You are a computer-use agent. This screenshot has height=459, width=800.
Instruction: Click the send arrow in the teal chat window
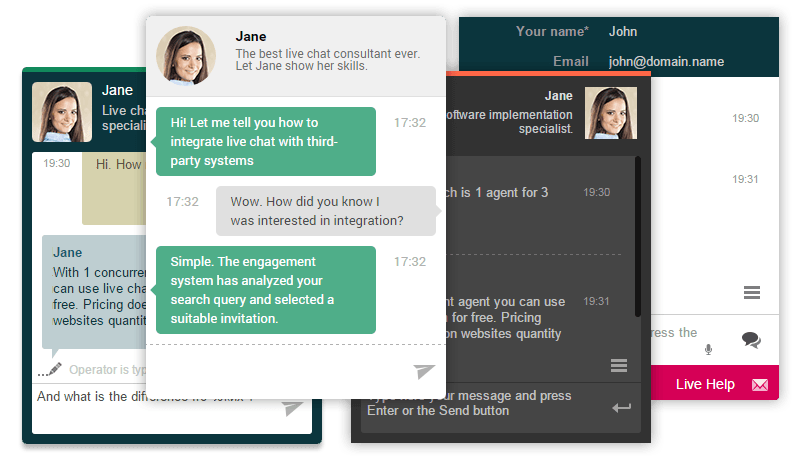point(292,408)
